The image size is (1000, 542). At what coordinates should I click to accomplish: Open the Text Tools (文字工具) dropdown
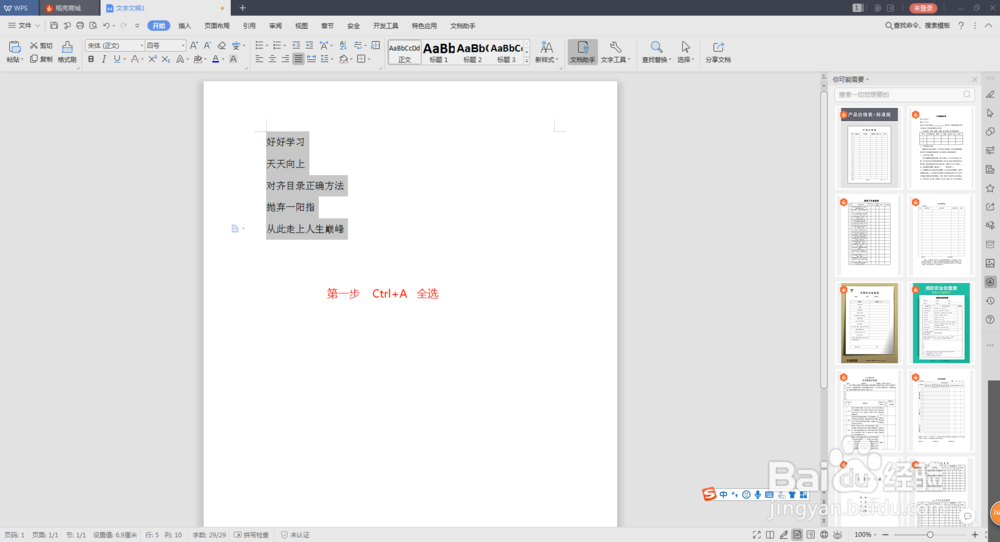[615, 51]
